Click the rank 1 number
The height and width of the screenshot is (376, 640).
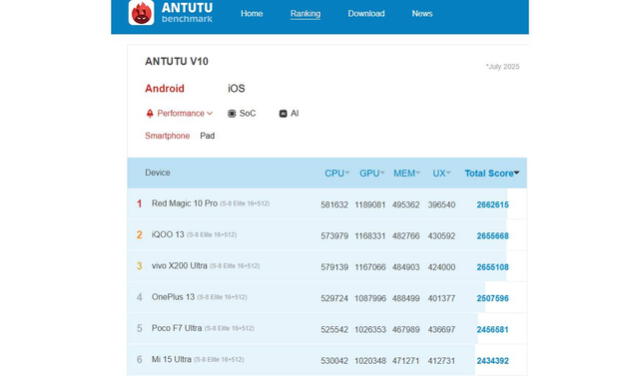(139, 204)
